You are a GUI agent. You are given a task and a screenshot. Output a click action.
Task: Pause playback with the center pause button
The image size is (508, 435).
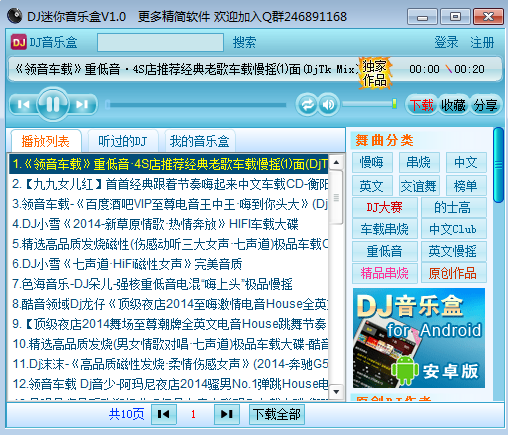pos(53,104)
